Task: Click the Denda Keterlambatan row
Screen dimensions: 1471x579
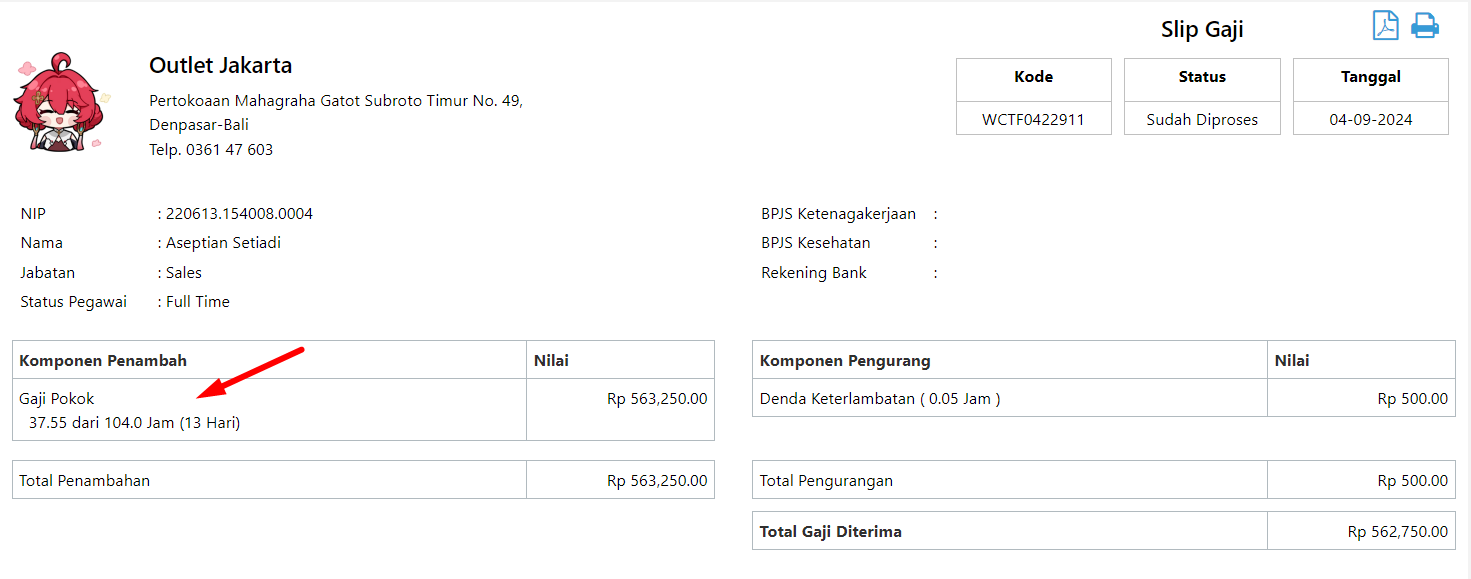Action: point(1104,398)
